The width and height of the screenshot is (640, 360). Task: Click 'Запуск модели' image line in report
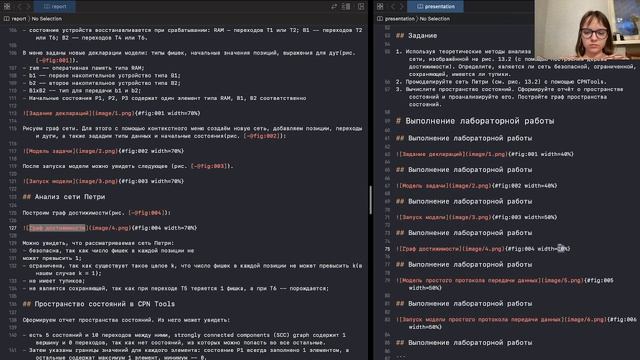tap(103, 181)
